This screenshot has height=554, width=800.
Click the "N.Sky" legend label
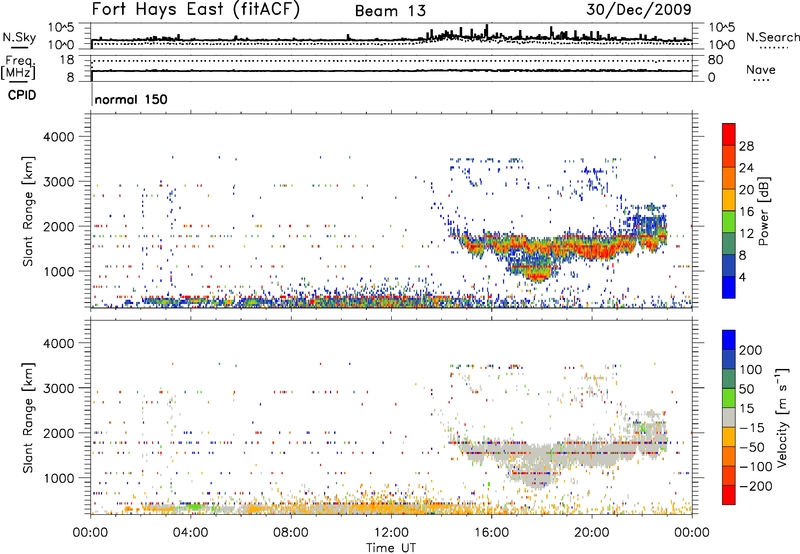click(19, 37)
